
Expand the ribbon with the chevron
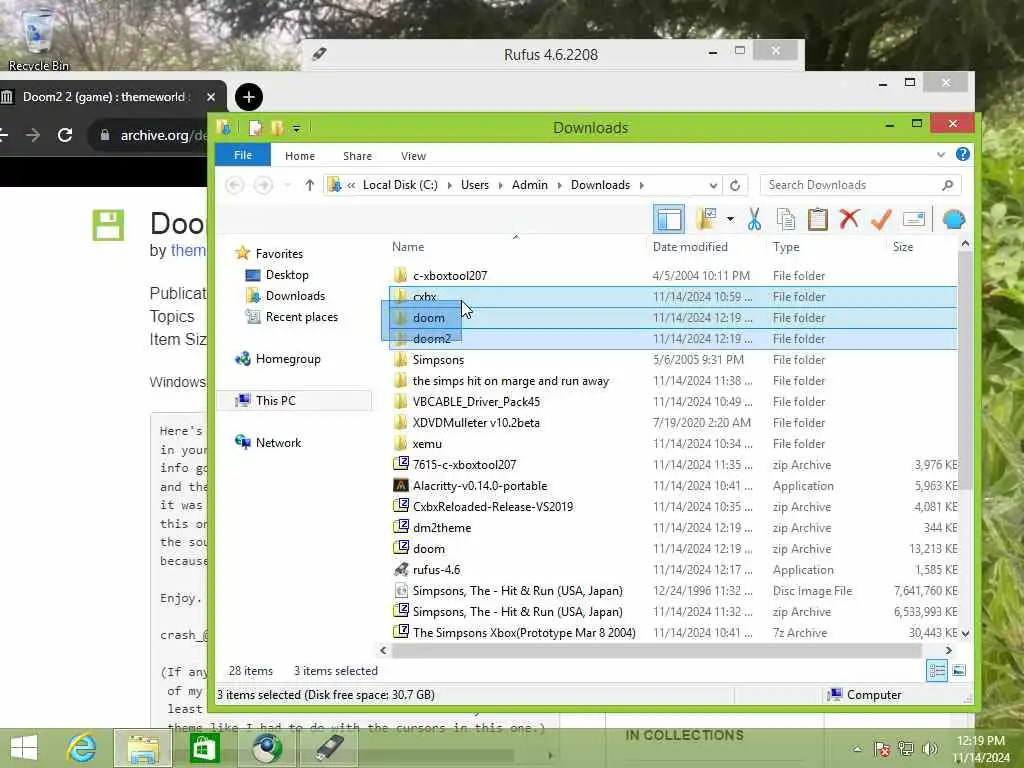pos(940,155)
